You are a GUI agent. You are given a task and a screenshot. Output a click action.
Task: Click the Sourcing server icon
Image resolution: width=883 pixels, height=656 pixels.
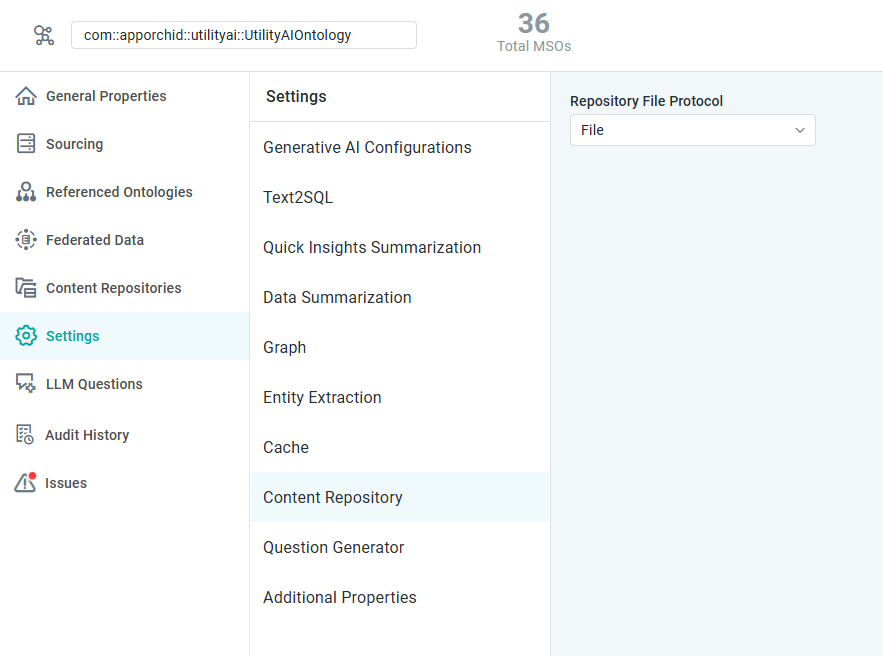[x=26, y=144]
